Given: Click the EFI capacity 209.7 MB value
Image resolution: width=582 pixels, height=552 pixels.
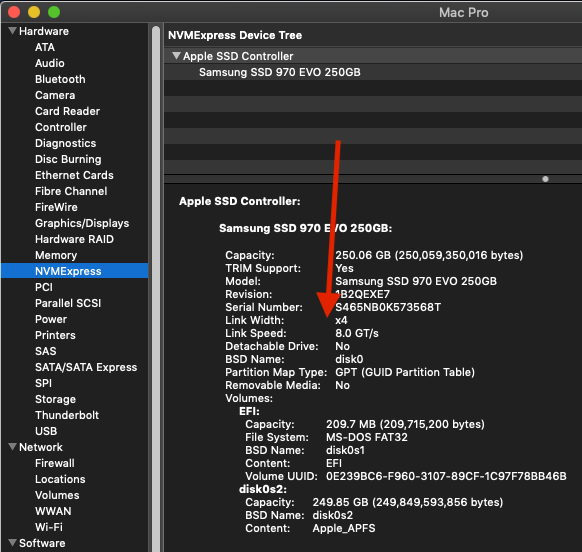Looking at the screenshot, I should click(405, 424).
